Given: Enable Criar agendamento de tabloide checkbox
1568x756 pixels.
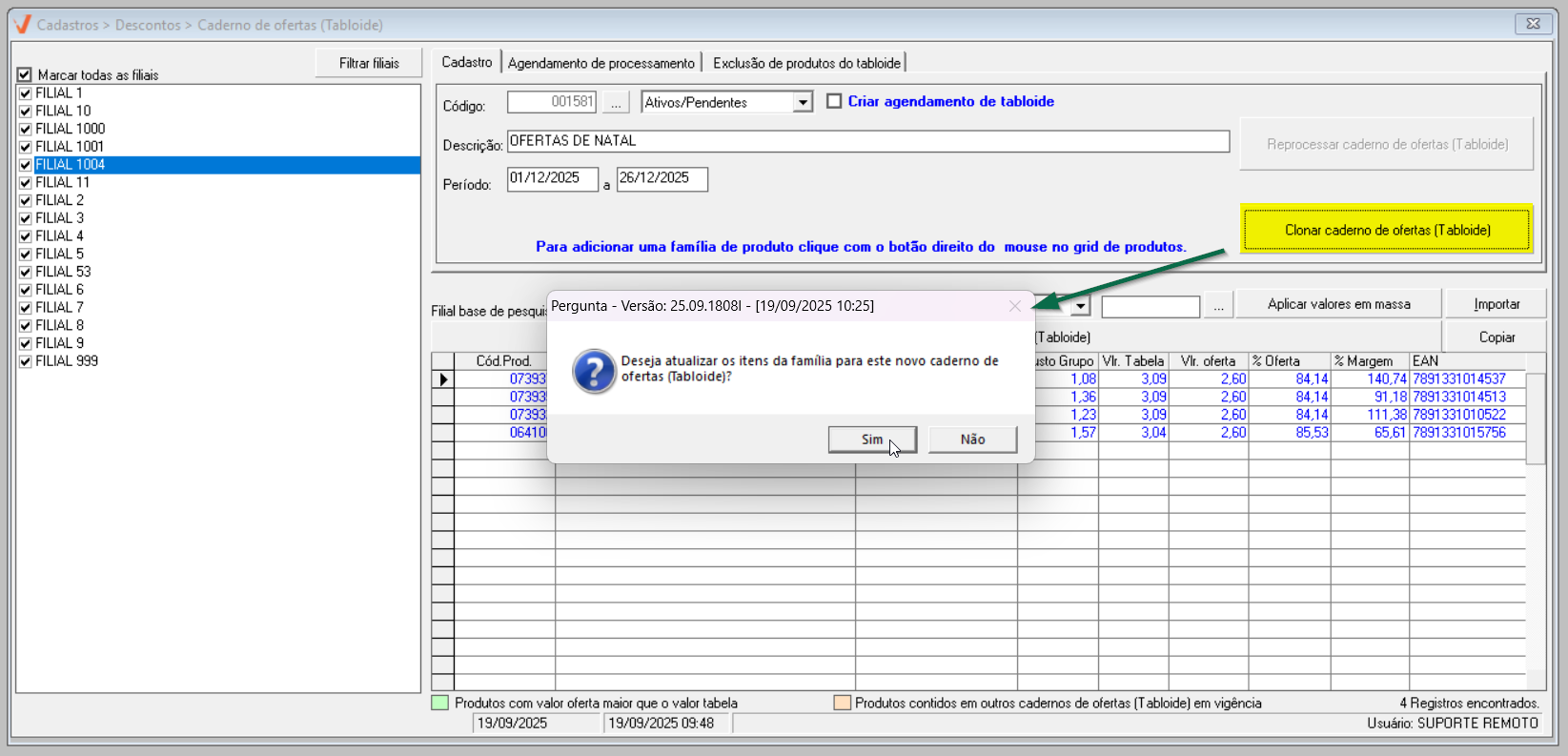Looking at the screenshot, I should (x=834, y=101).
